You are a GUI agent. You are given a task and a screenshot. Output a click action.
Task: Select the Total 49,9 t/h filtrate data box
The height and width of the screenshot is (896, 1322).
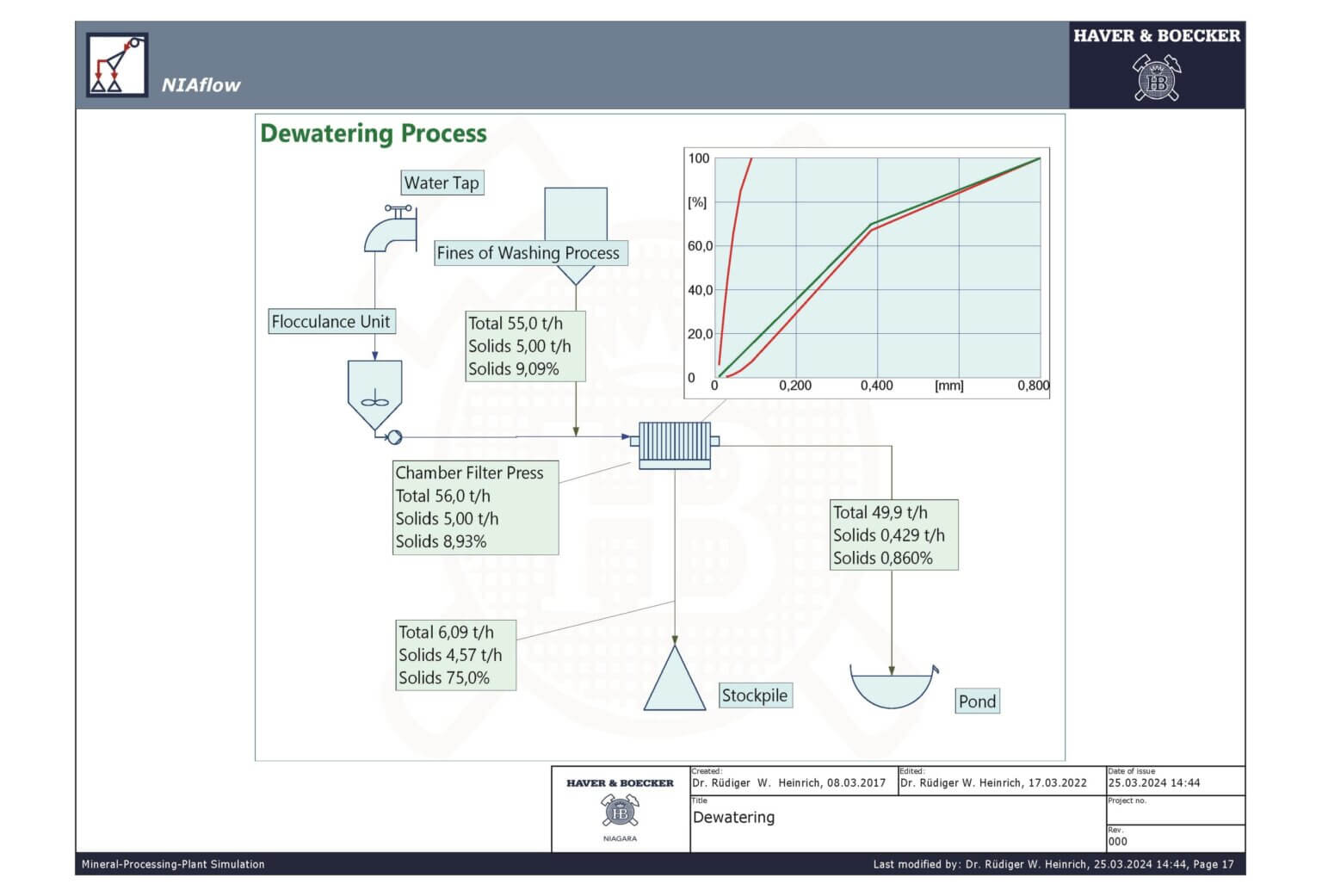[893, 535]
